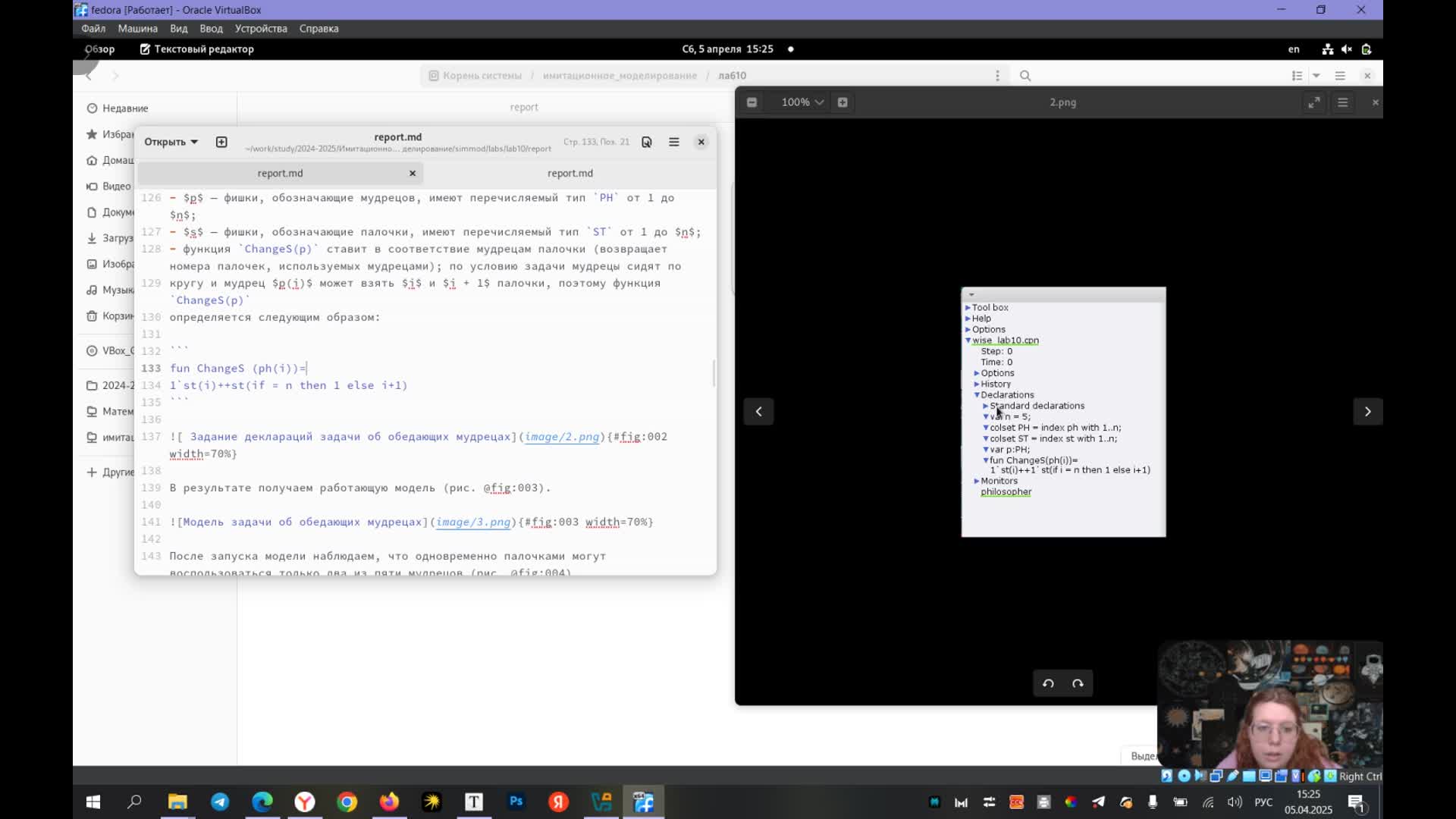1456x819 pixels.
Task: Follow the image/3.png link in editor
Action: coord(473,522)
